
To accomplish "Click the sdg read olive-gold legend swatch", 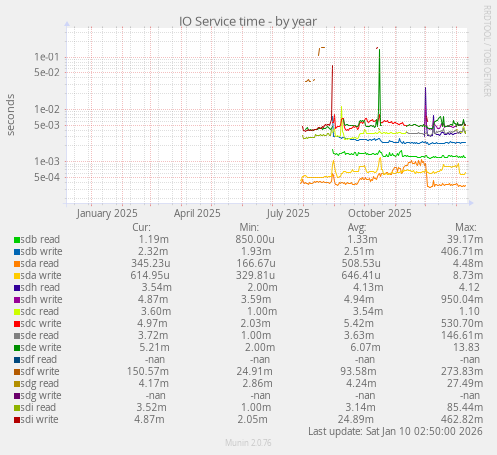I will [x=17, y=384].
